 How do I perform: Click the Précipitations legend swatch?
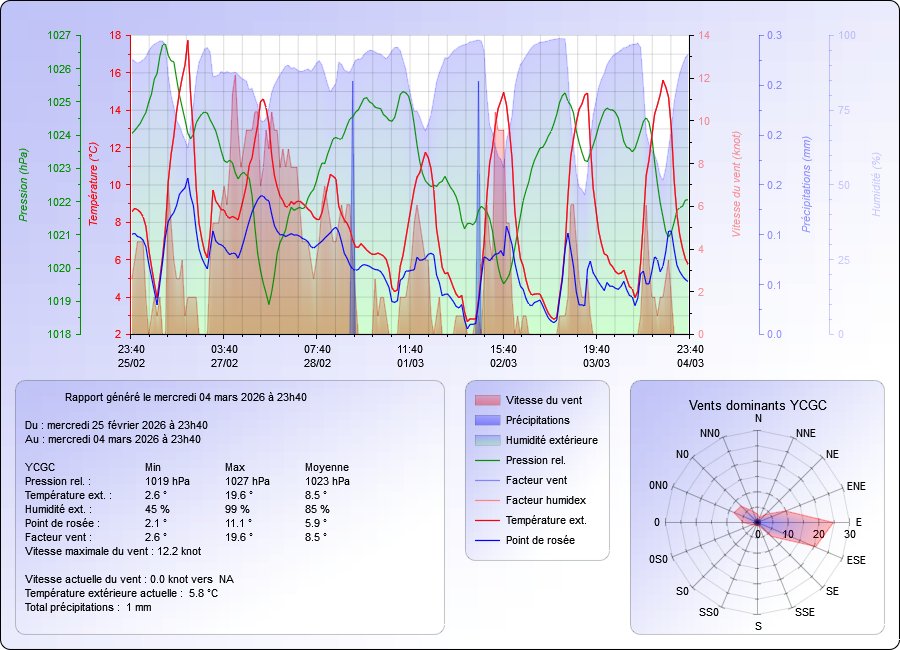[486, 420]
